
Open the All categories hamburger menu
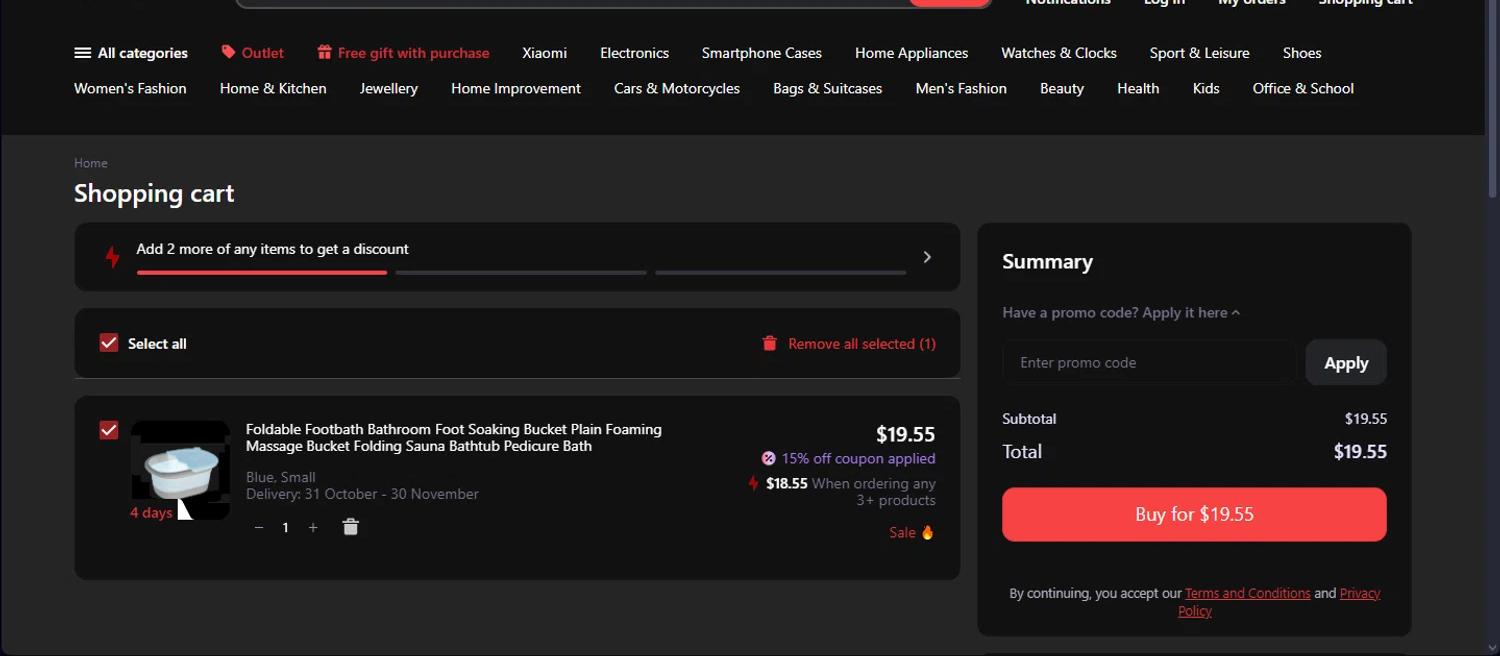click(83, 53)
